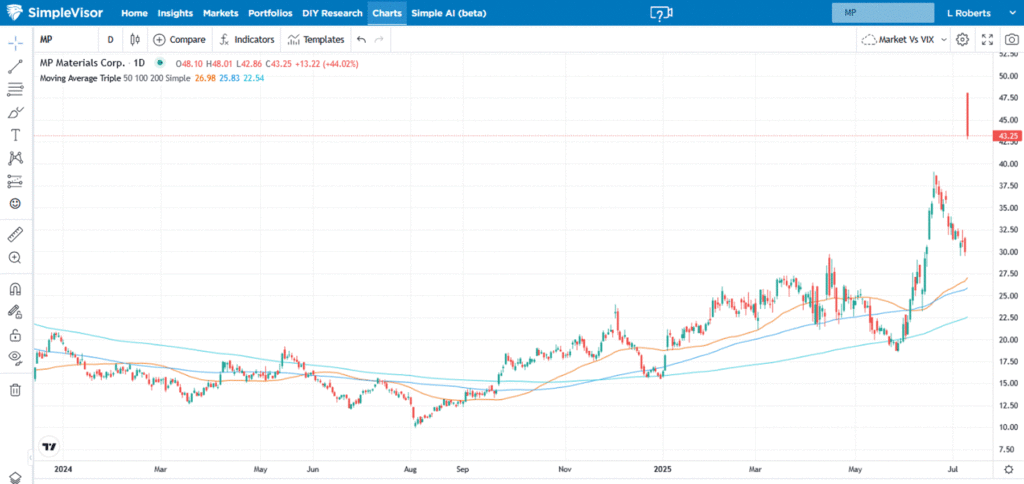Open the Fibonacci retracement tools
This screenshot has width=1024, height=484.
click(16, 89)
